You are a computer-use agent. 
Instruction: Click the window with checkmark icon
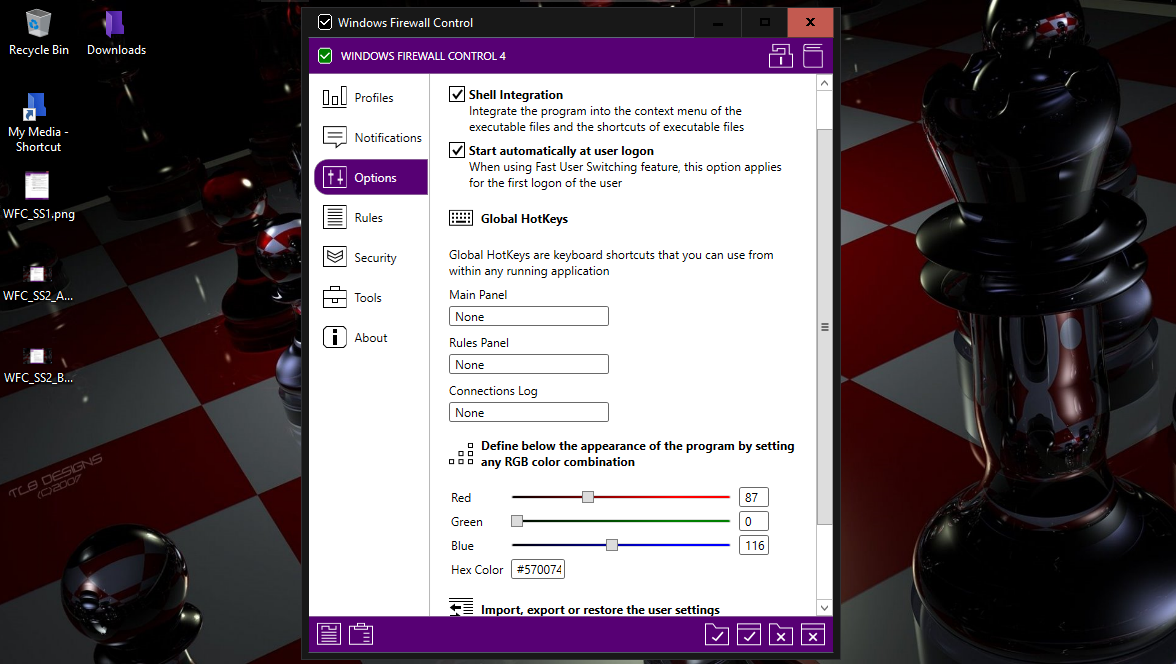(749, 634)
